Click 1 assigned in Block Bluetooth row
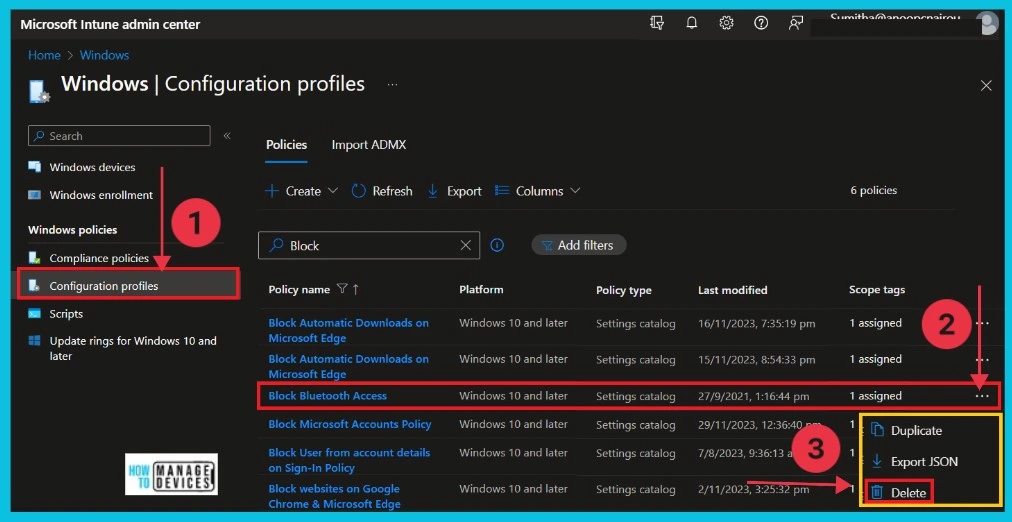The height and width of the screenshot is (522, 1012). (x=875, y=396)
